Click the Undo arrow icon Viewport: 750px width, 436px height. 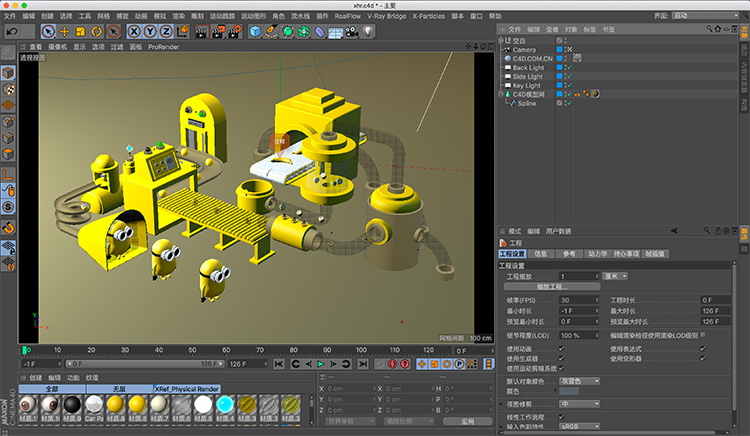[12, 32]
